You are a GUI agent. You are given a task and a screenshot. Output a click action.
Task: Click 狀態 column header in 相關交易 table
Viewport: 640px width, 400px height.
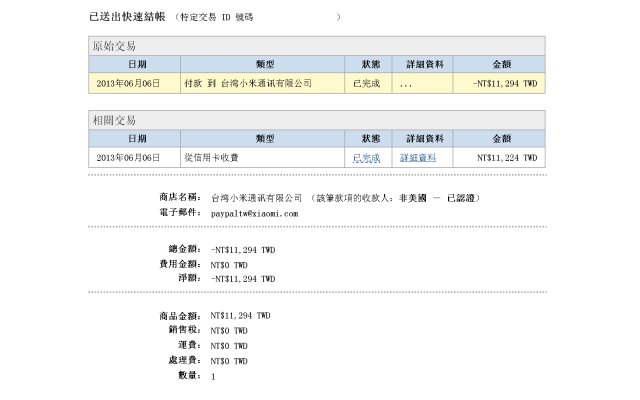pyautogui.click(x=369, y=139)
